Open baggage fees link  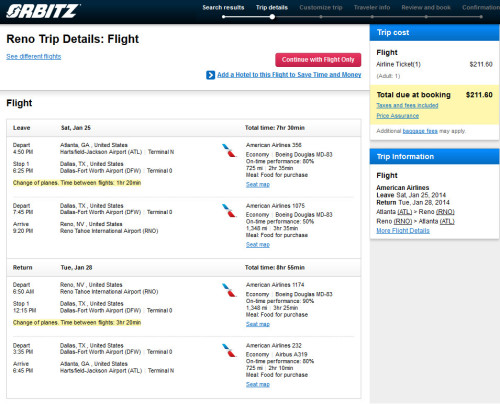[x=420, y=131]
